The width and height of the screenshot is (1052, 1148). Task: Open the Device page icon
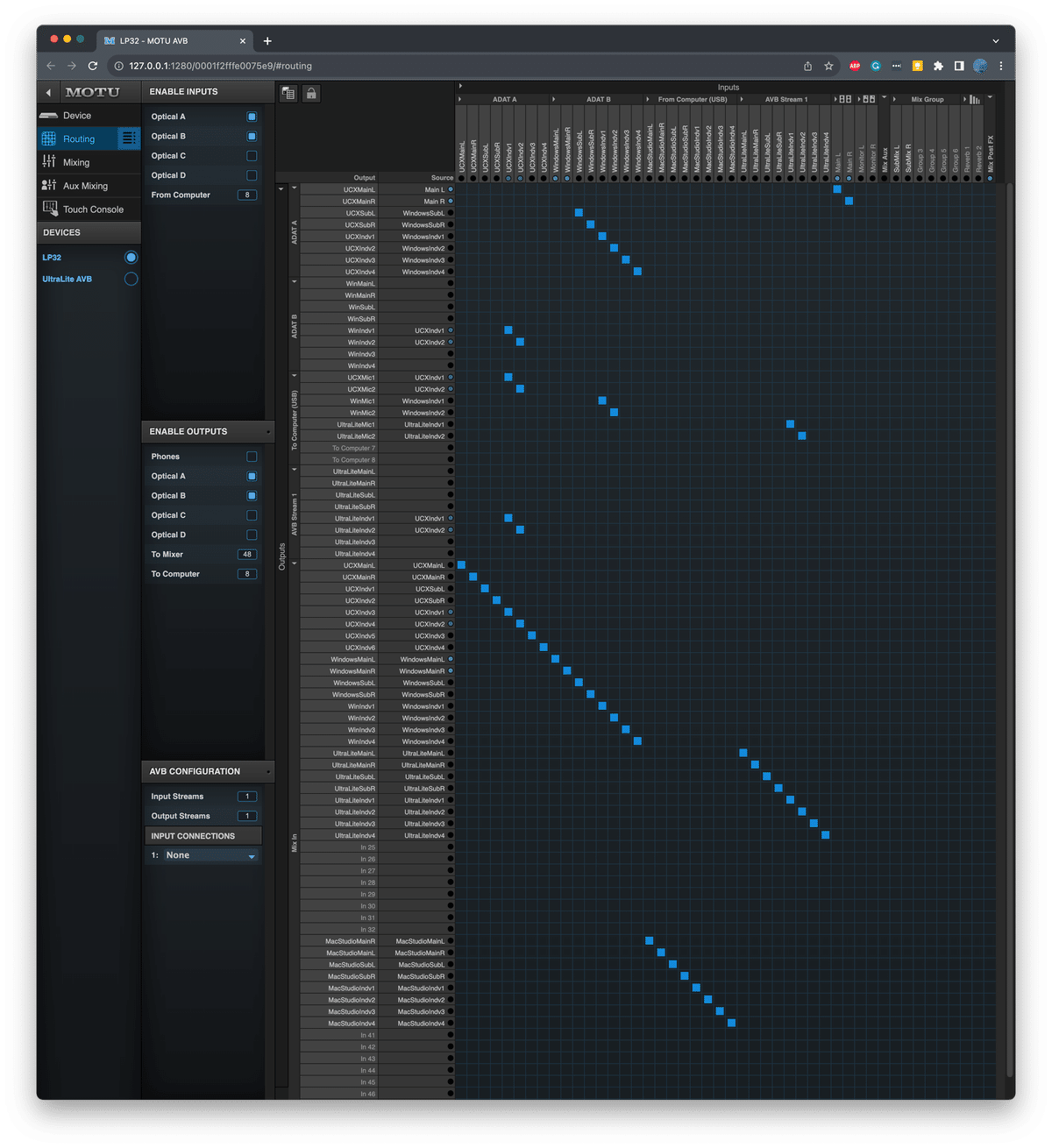click(x=49, y=116)
